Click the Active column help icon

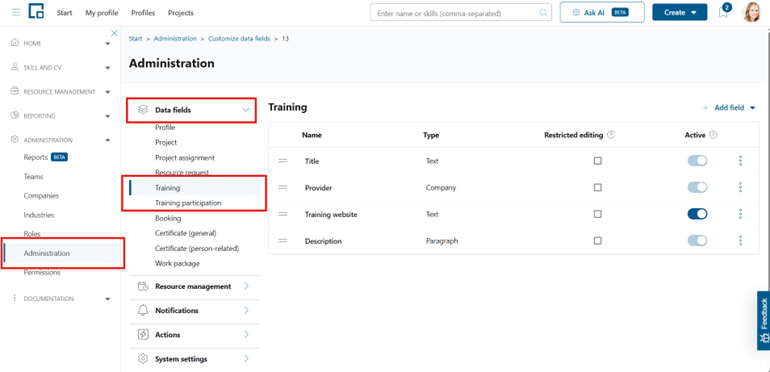click(x=713, y=134)
